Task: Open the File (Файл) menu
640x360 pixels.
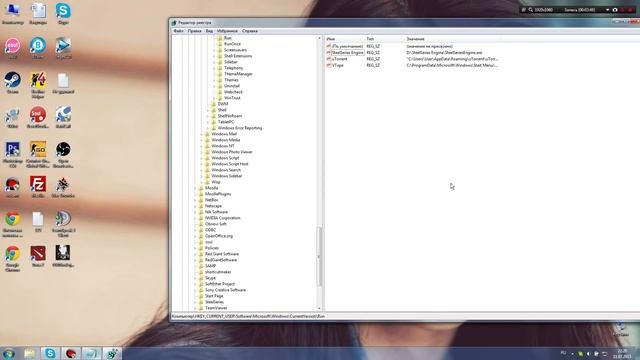Action: click(178, 31)
